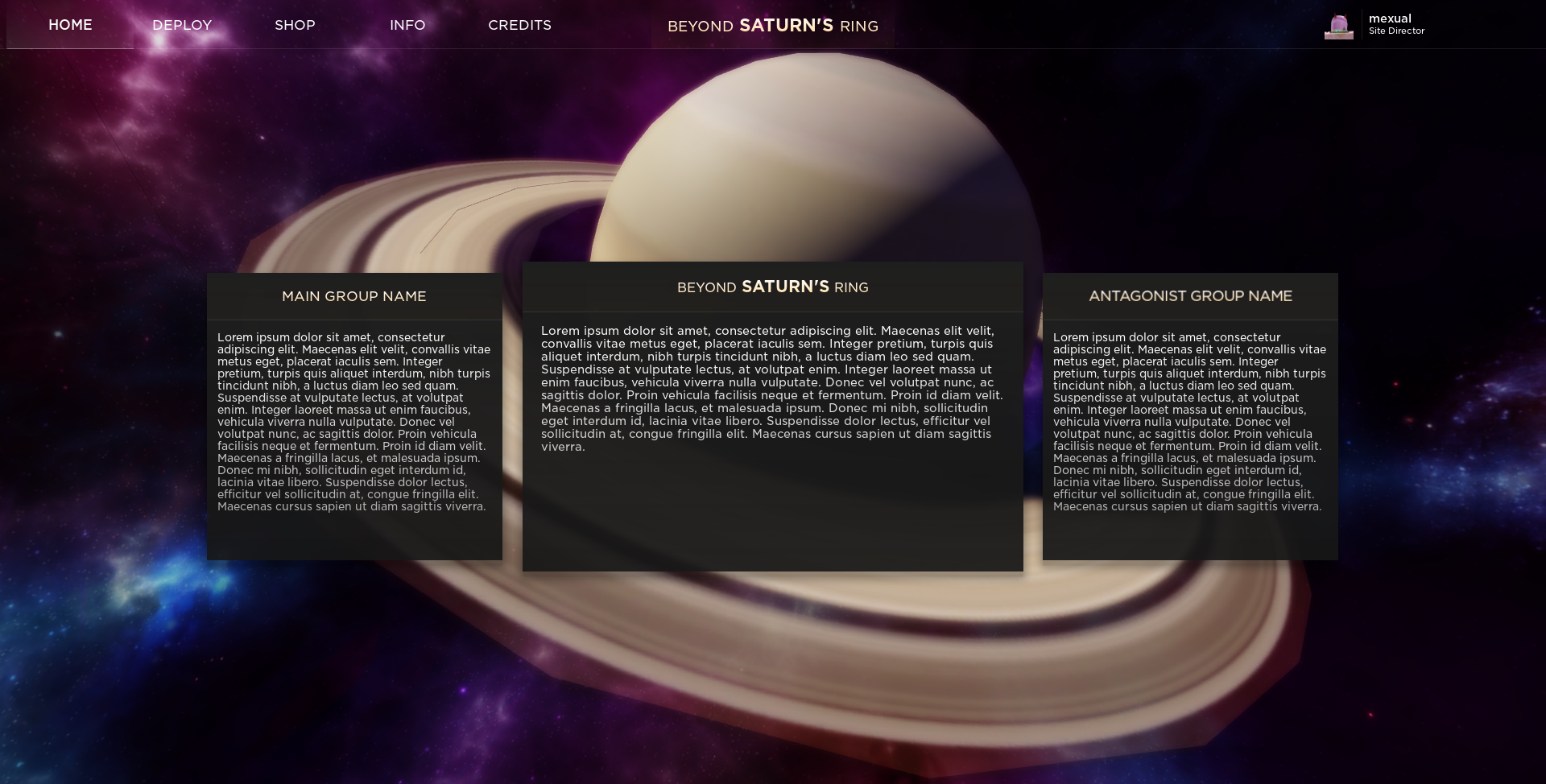Open the HOME navigation tab
The width and height of the screenshot is (1546, 784).
pos(70,25)
